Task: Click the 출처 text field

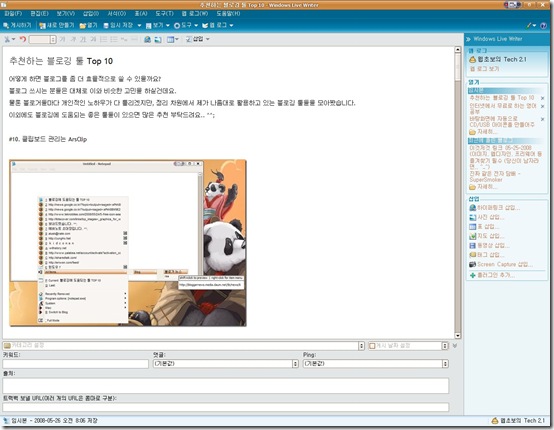Action: click(x=226, y=385)
